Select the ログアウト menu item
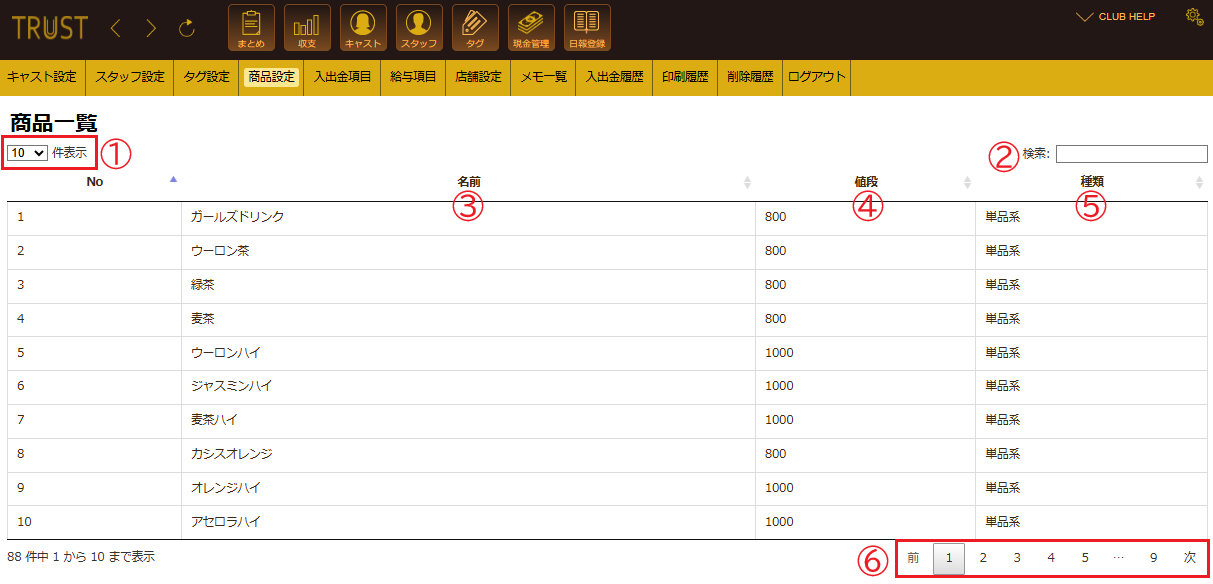 point(816,77)
